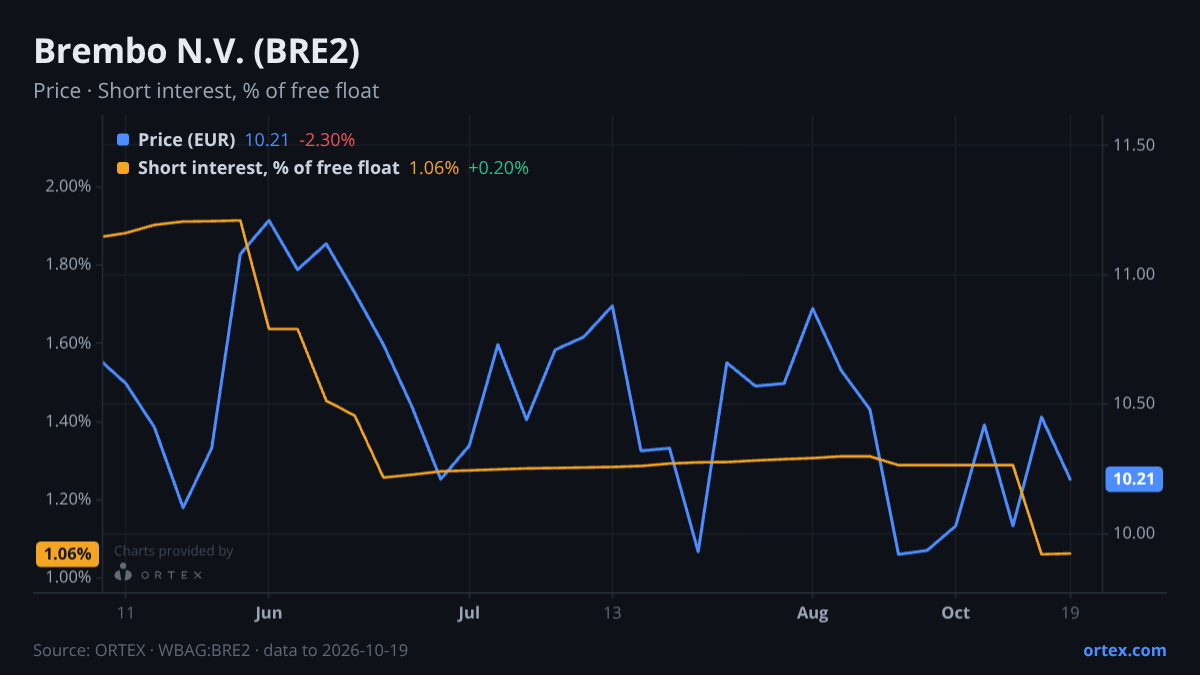Click the 1.00% left axis label
The image size is (1200, 675).
68,577
